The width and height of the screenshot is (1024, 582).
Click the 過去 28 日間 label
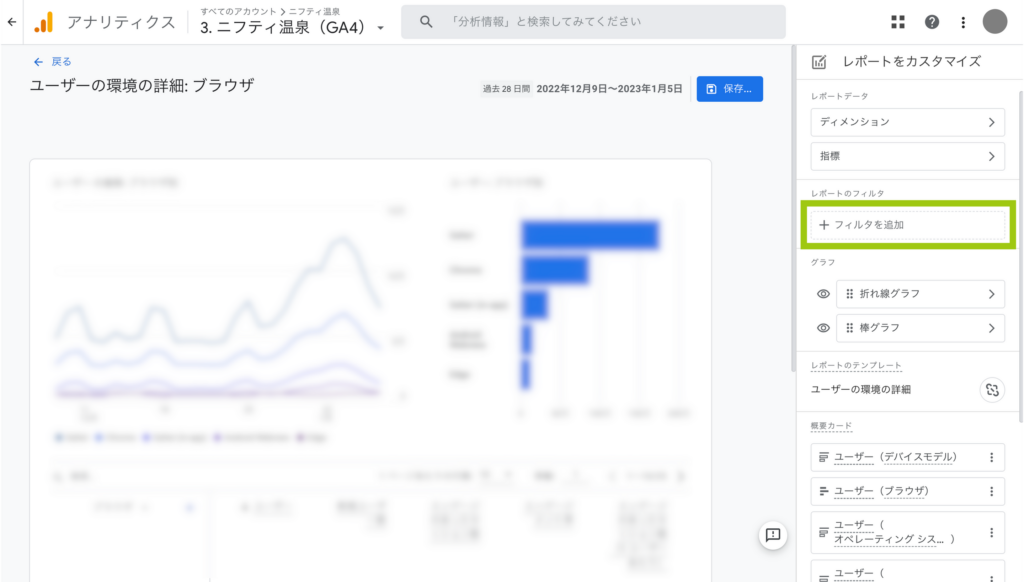coord(506,89)
